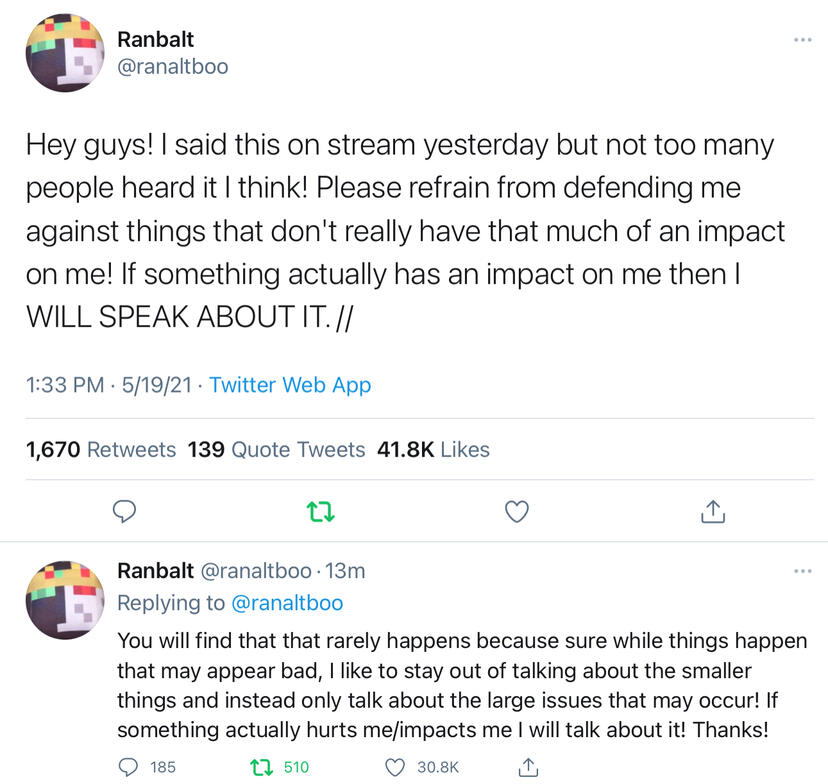The height and width of the screenshot is (784, 828).
Task: Open the @ranaltboo handle under main tweet name
Action: [x=173, y=67]
